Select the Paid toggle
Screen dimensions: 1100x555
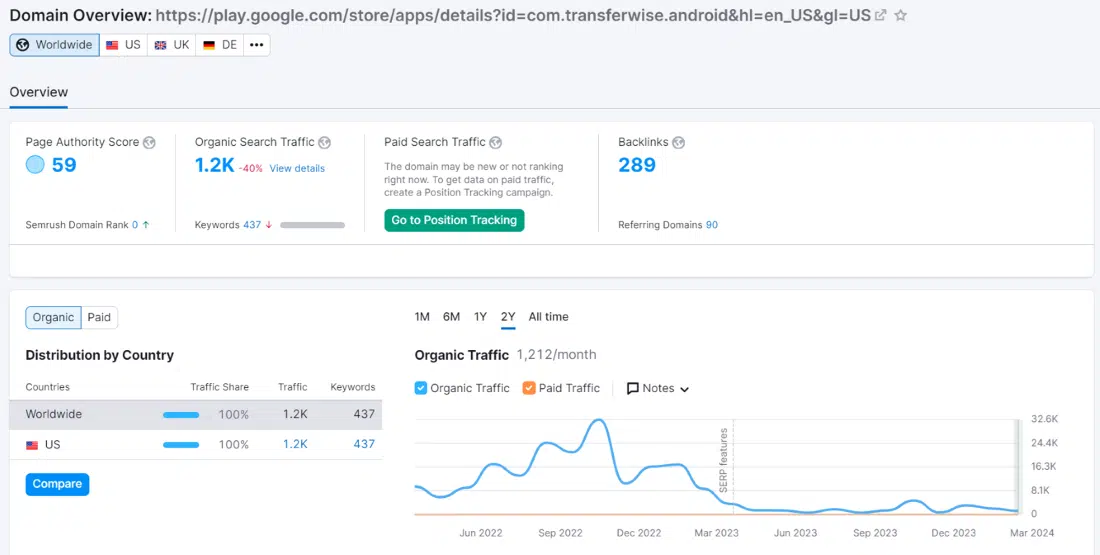tap(99, 317)
